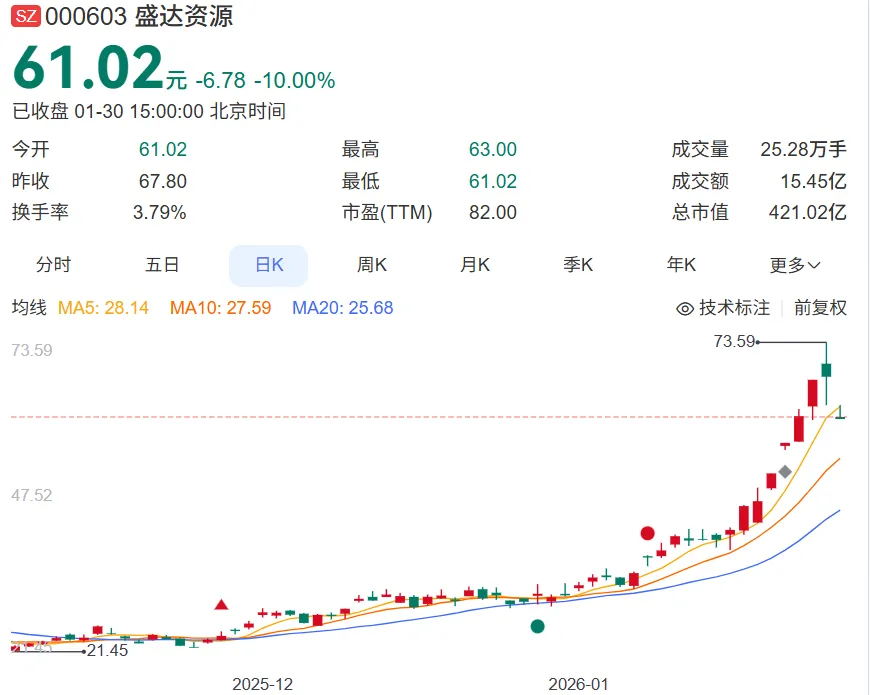Click the red SZ exchange badge
The width and height of the screenshot is (870, 695).
26,16
